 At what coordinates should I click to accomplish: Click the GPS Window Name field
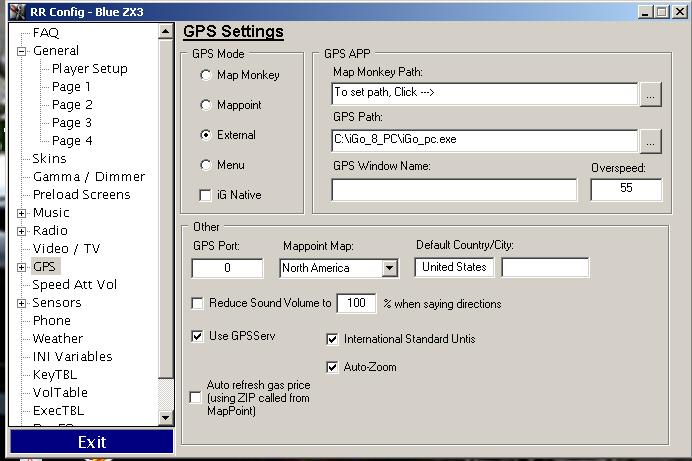point(454,190)
